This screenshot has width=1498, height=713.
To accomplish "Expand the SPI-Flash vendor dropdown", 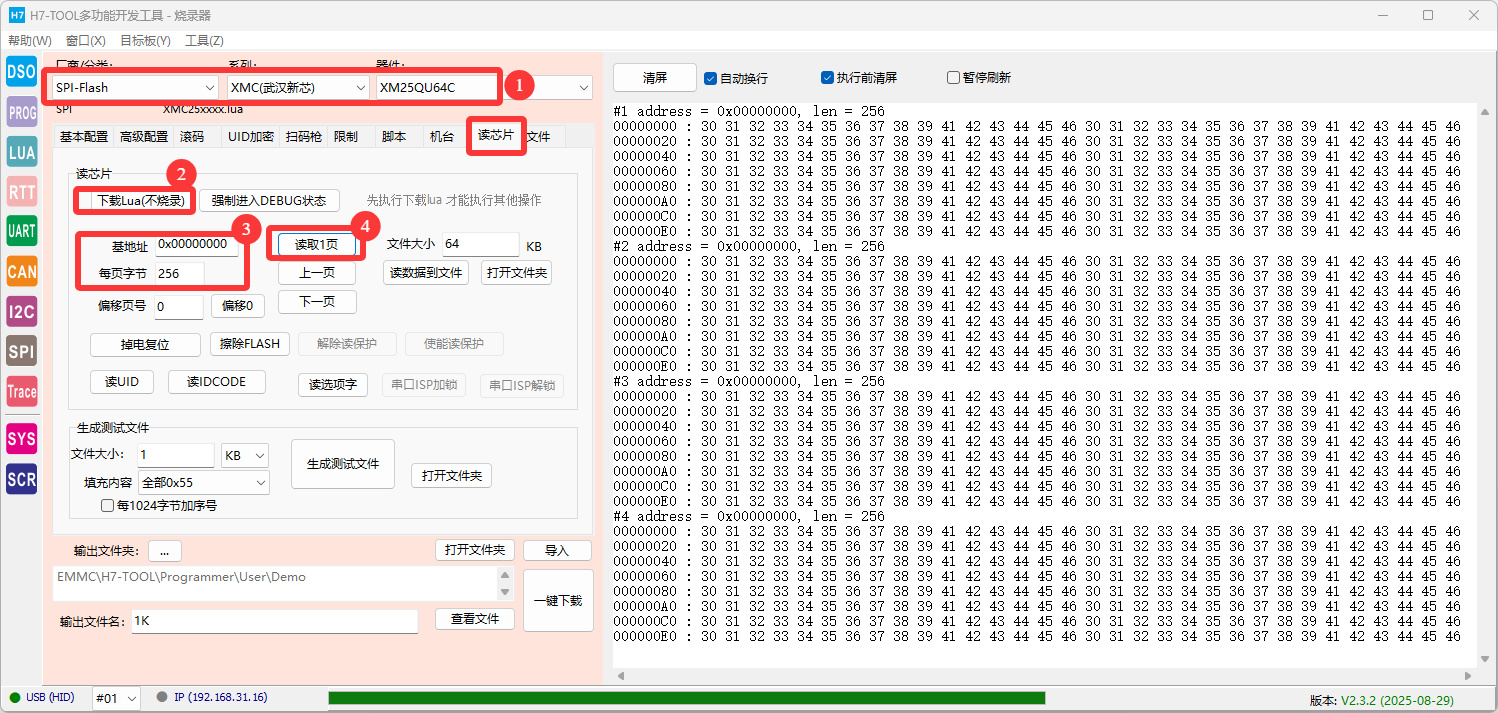I will (x=135, y=88).
